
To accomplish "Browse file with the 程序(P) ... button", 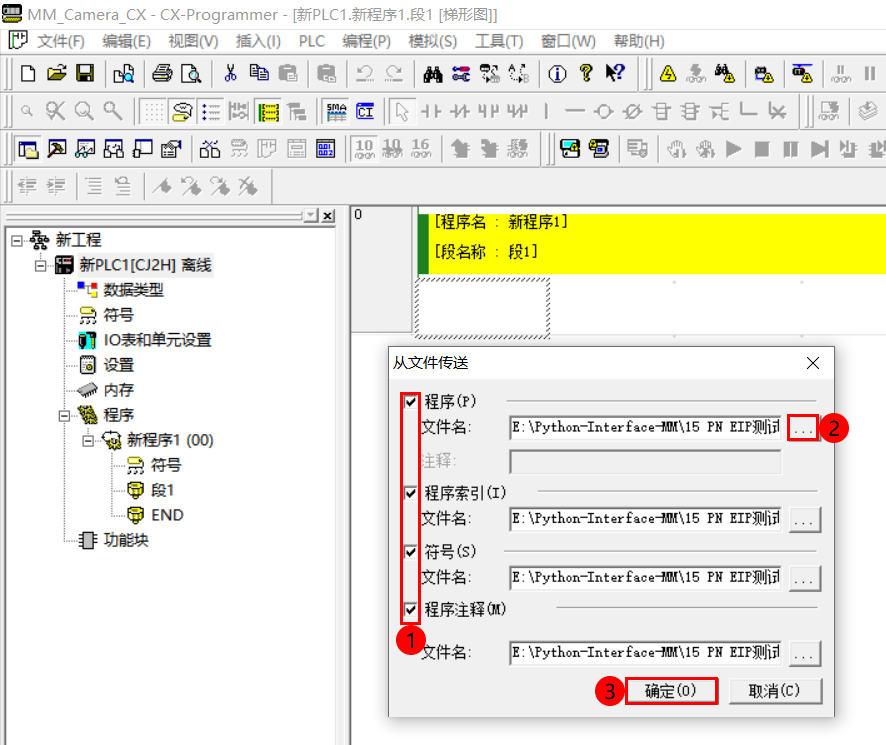I will click(804, 427).
